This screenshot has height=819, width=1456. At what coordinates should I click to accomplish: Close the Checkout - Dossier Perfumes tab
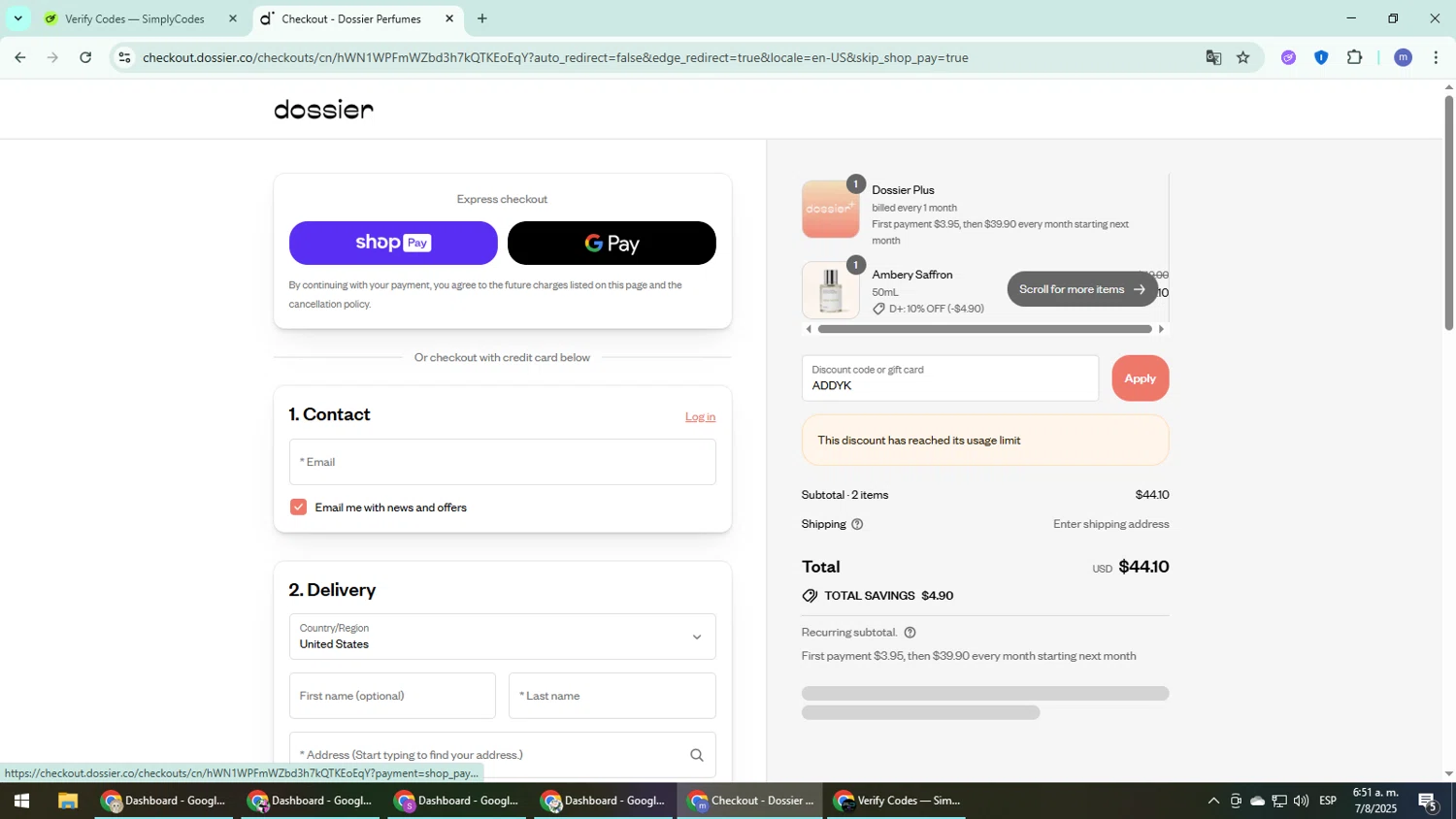[x=449, y=18]
